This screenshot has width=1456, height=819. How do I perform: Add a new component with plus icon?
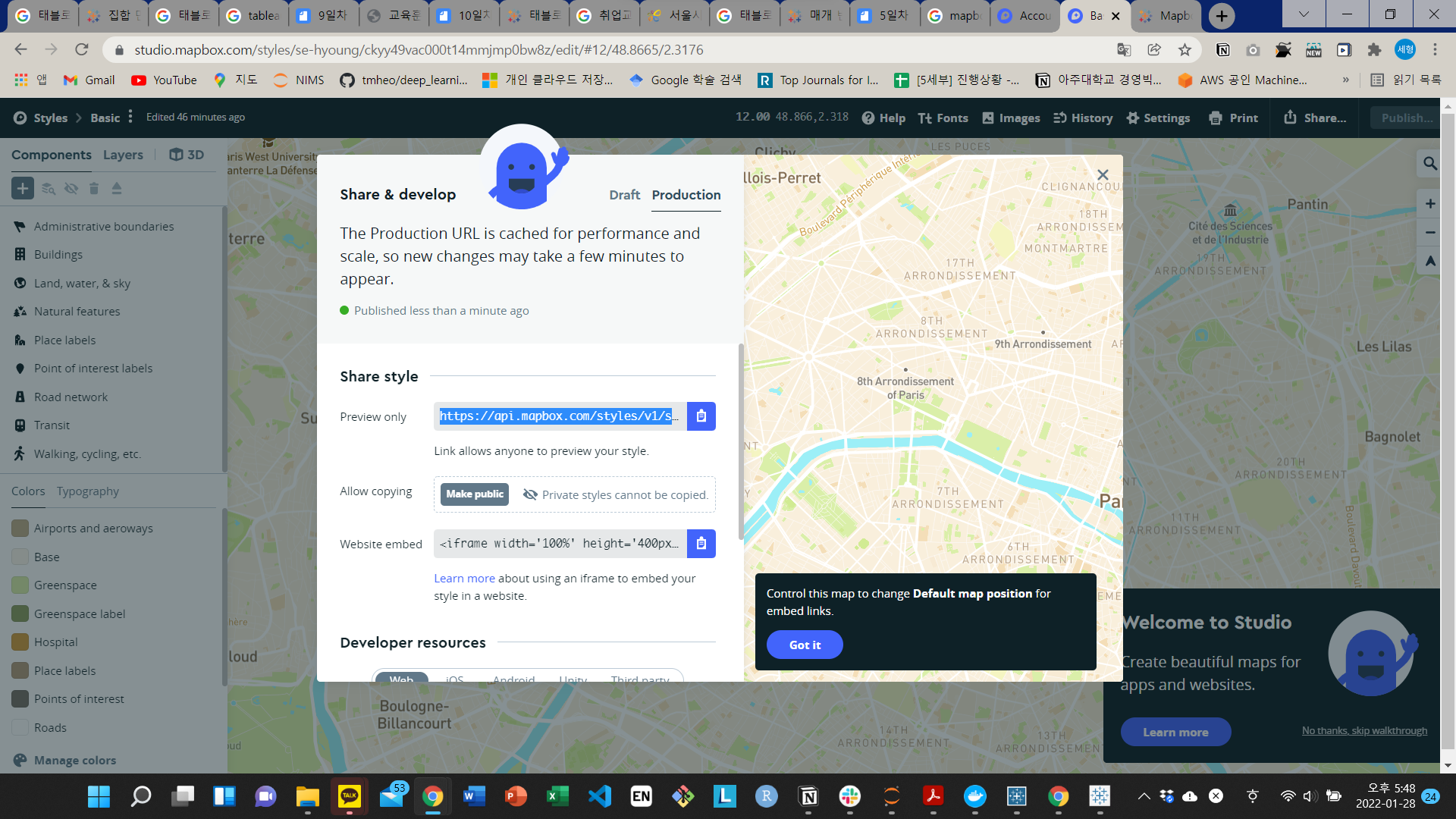pyautogui.click(x=22, y=188)
